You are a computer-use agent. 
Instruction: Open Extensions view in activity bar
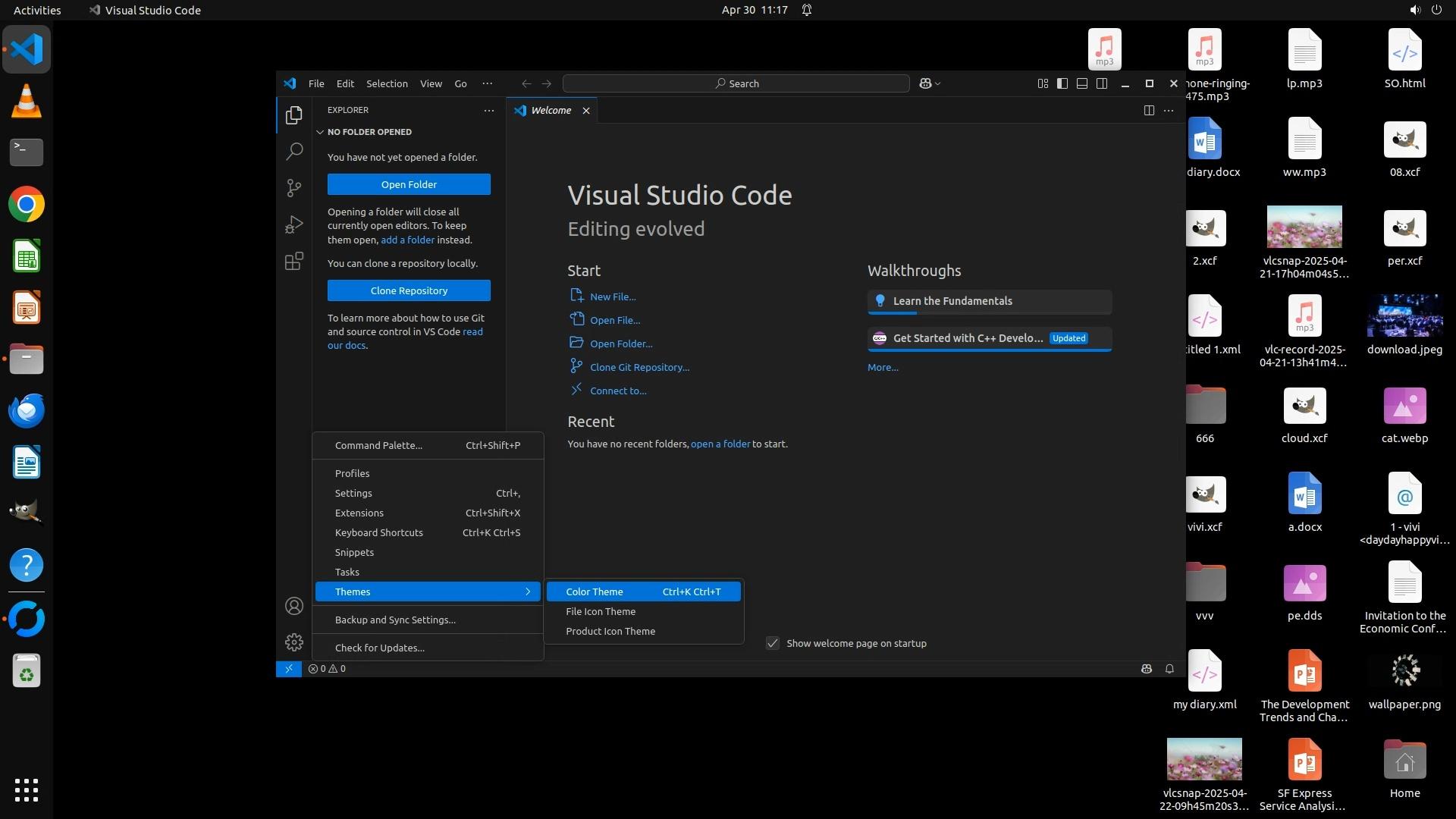[294, 262]
